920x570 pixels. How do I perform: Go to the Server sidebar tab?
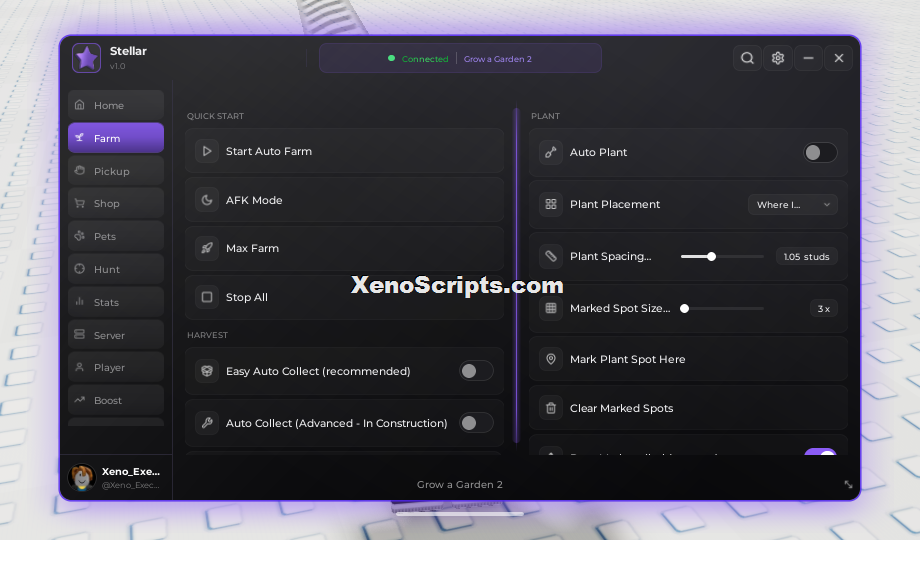[116, 335]
